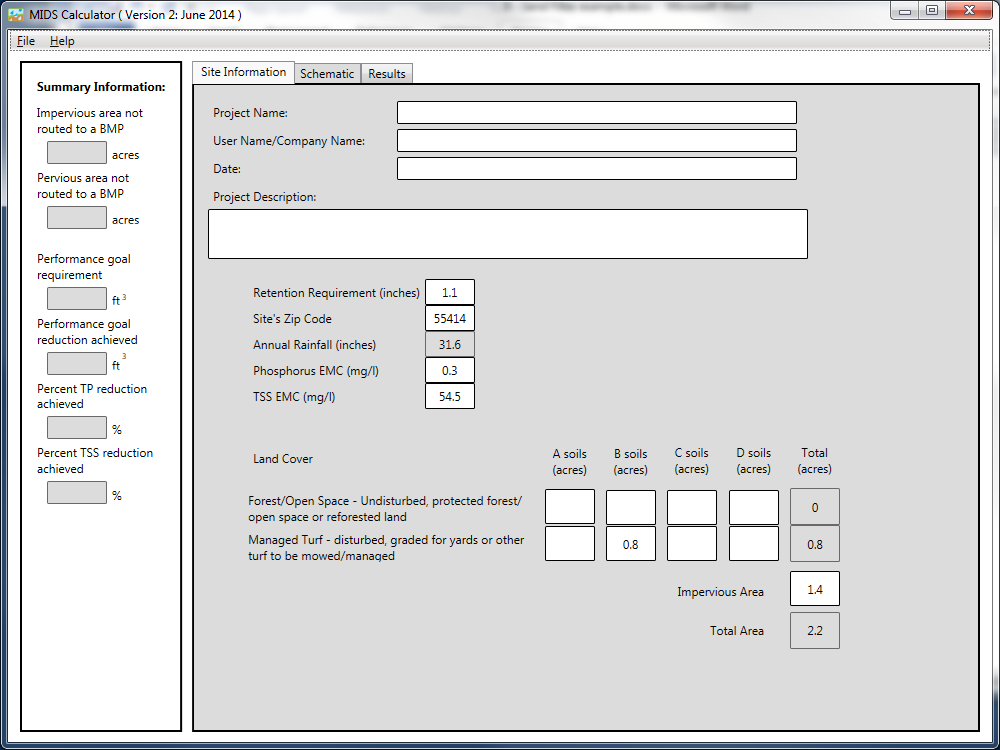The width and height of the screenshot is (1000, 750).
Task: Edit the TSS EMC value
Action: coord(449,395)
